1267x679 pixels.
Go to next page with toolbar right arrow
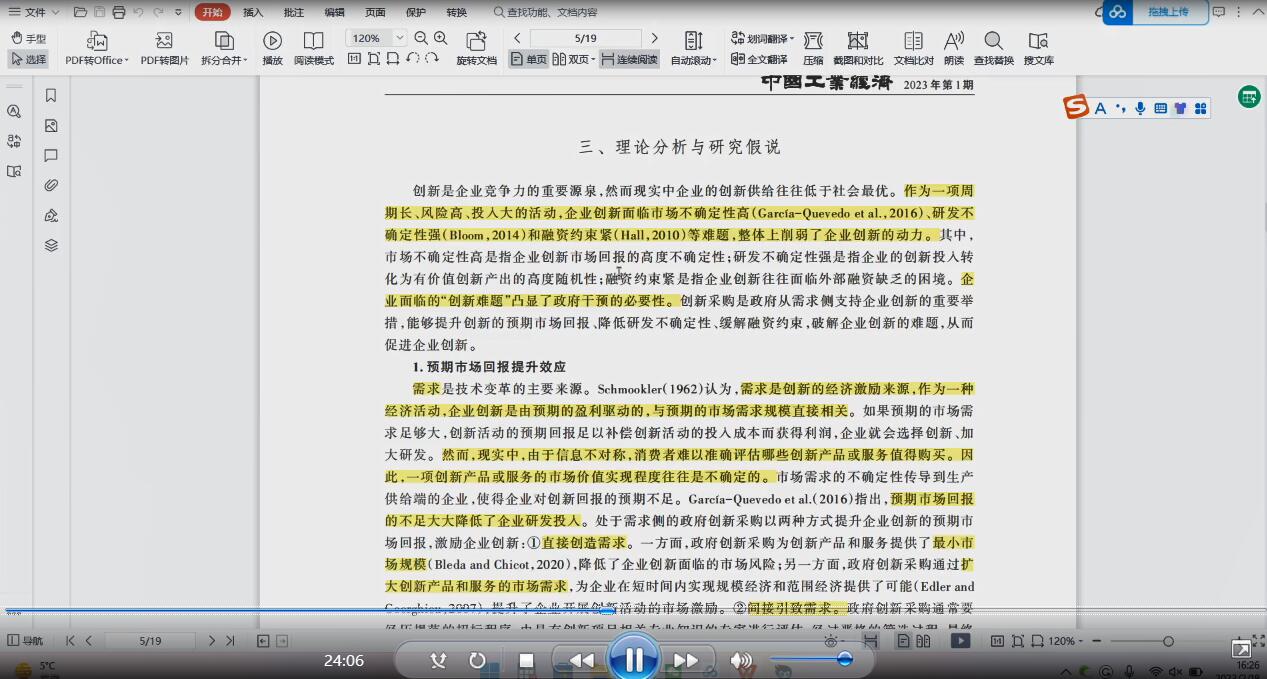655,38
